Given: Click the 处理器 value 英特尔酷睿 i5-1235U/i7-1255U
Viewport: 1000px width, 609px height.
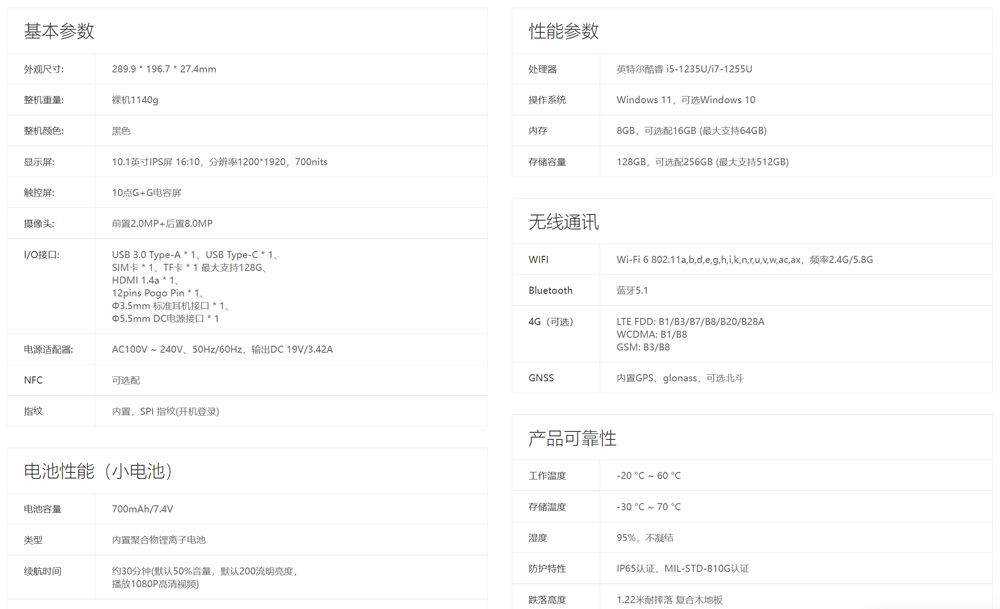Looking at the screenshot, I should tap(684, 69).
